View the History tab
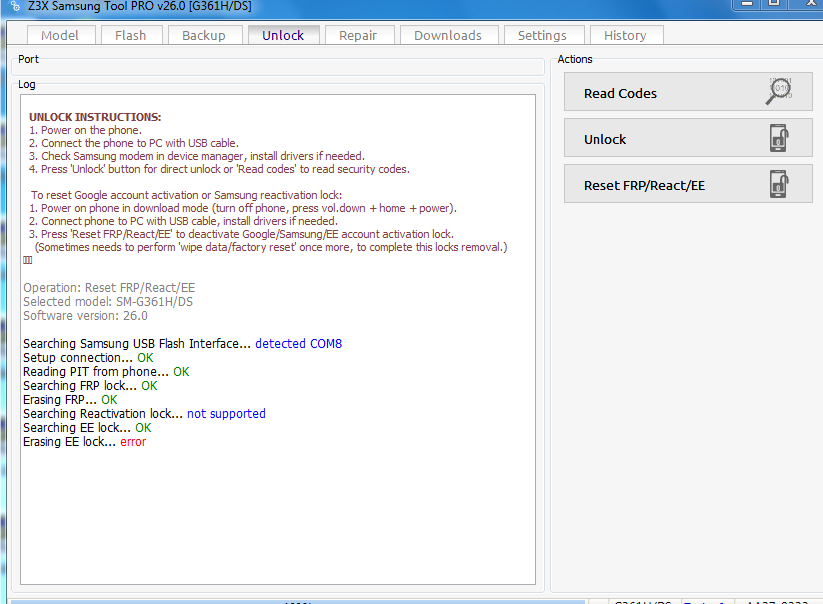 pyautogui.click(x=626, y=35)
